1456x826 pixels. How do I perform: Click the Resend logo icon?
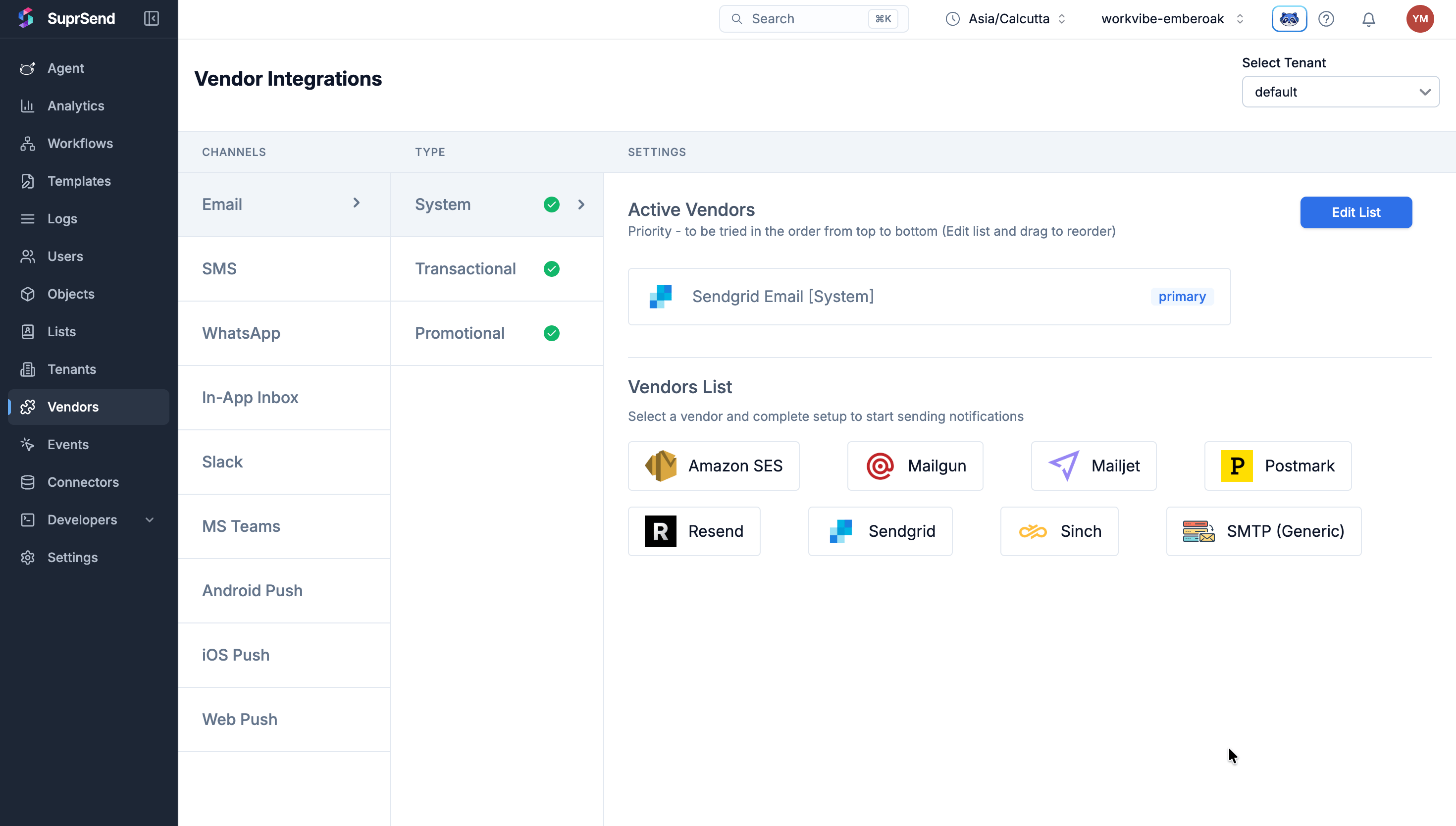[660, 531]
